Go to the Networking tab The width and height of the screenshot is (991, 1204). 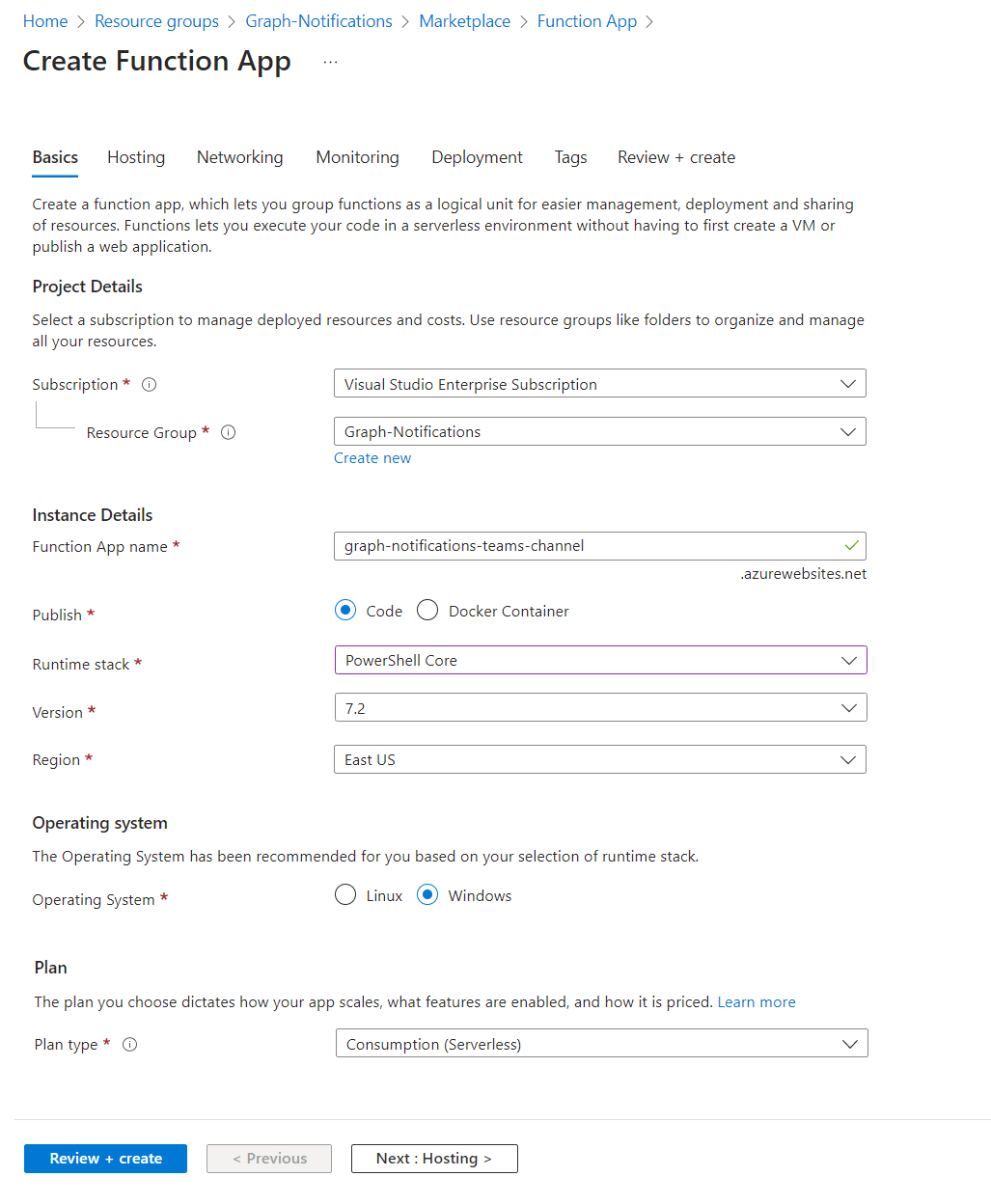[240, 157]
